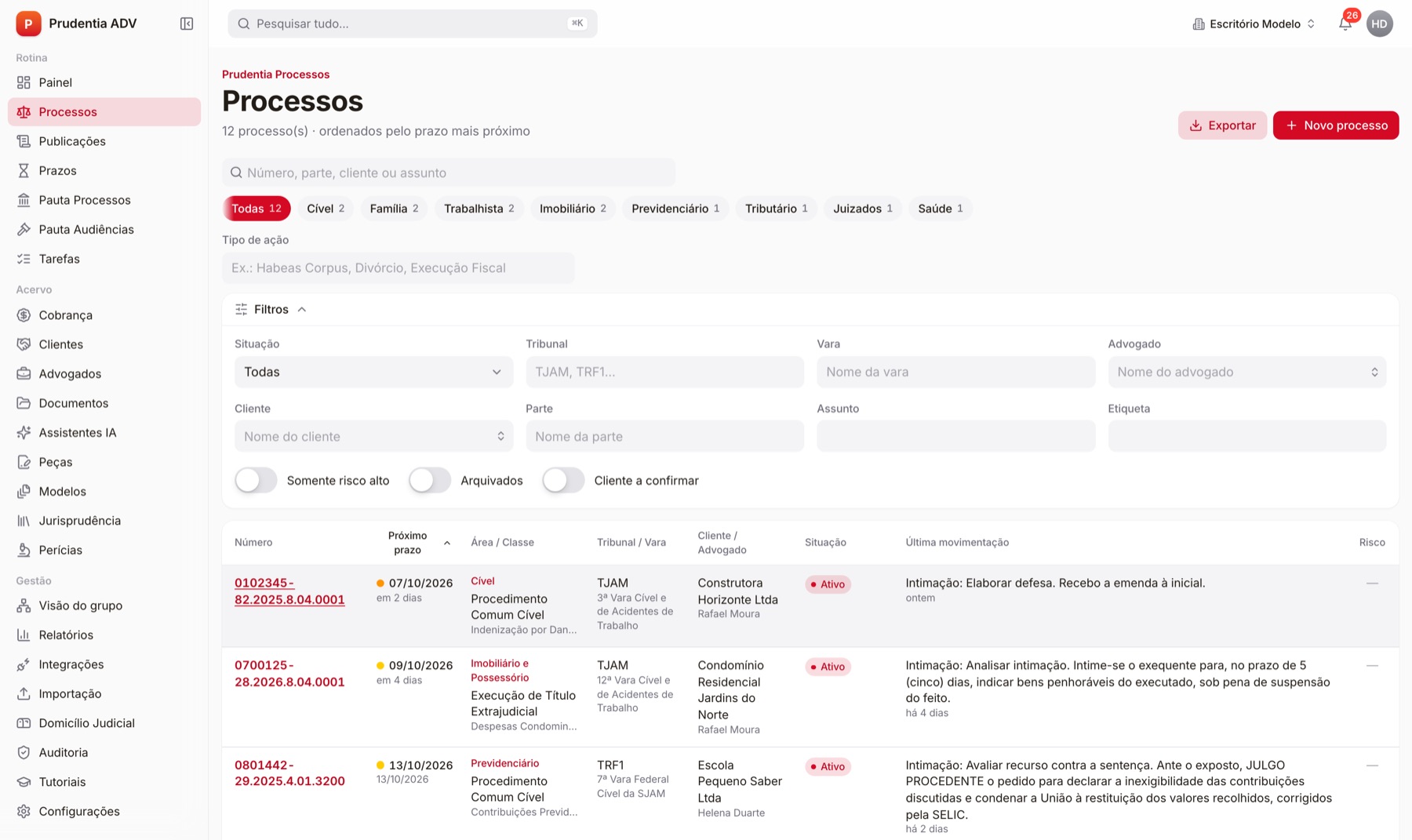The height and width of the screenshot is (840, 1412).
Task: Open Publicações from its sidebar icon
Action: [24, 141]
